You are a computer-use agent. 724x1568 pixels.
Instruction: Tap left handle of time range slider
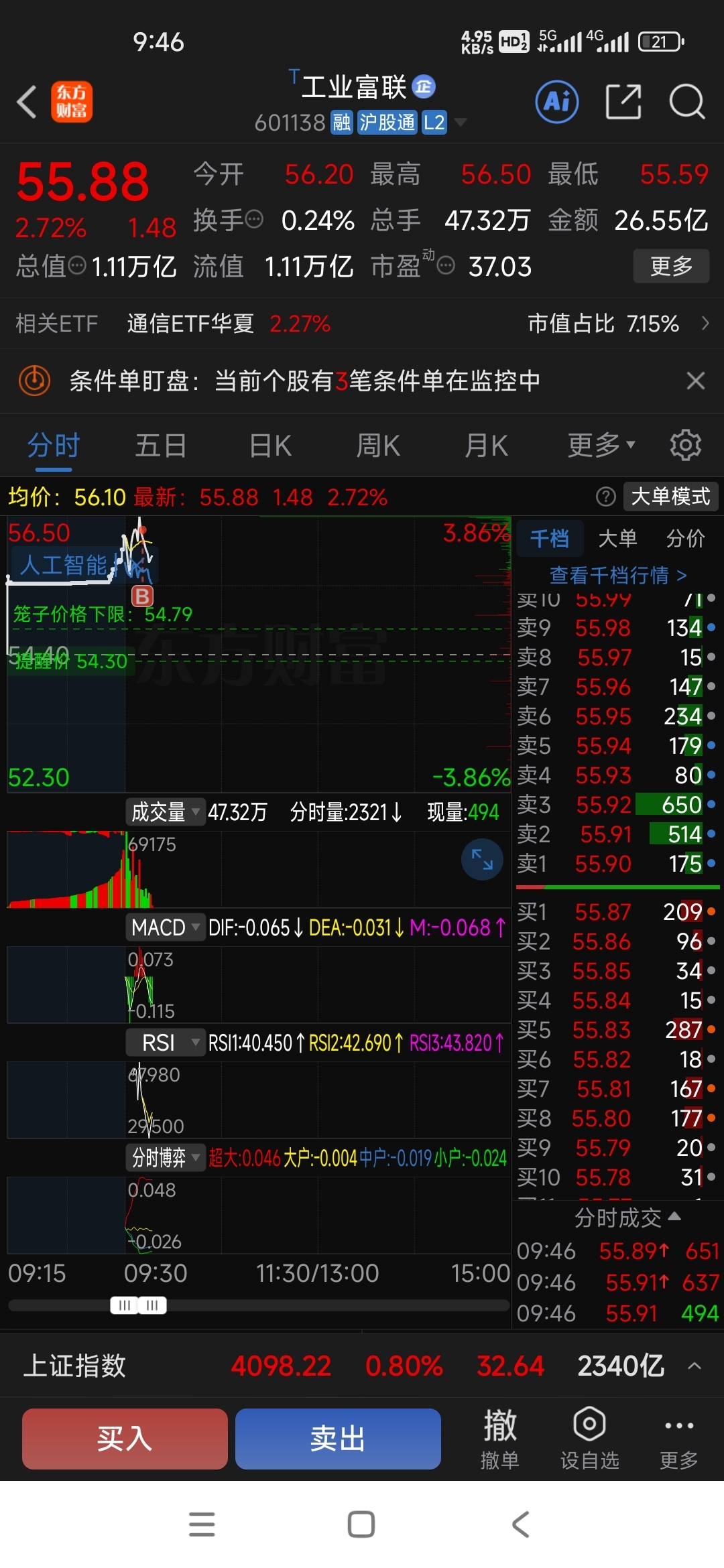tap(124, 1305)
